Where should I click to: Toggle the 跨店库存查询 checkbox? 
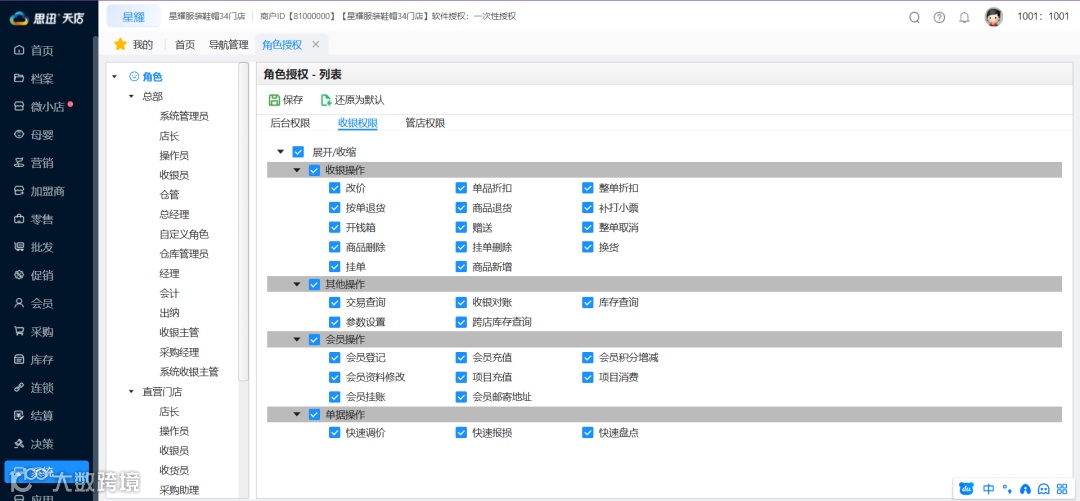(461, 322)
